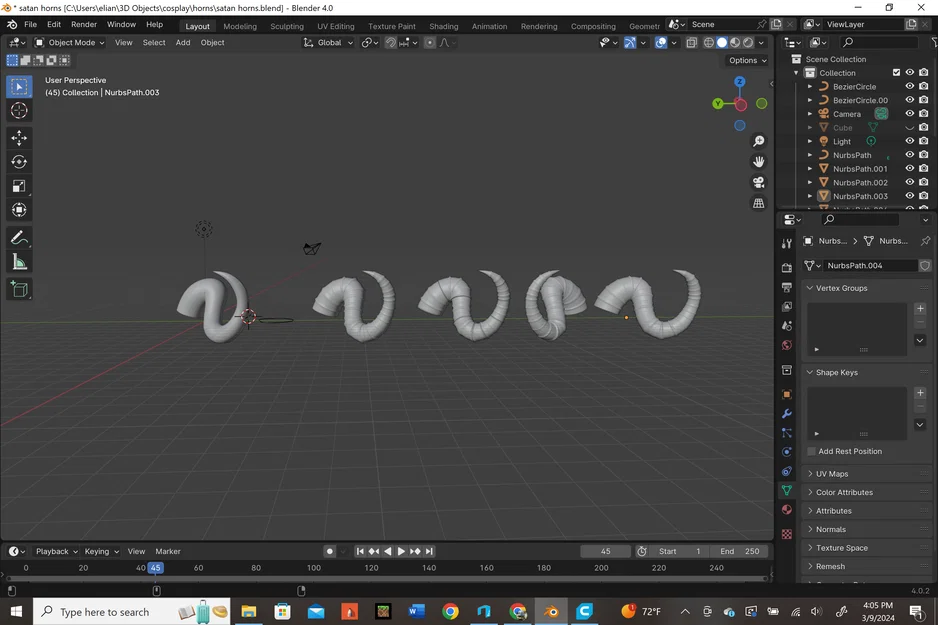Open the Object Data properties tab
The width and height of the screenshot is (938, 625).
point(787,490)
